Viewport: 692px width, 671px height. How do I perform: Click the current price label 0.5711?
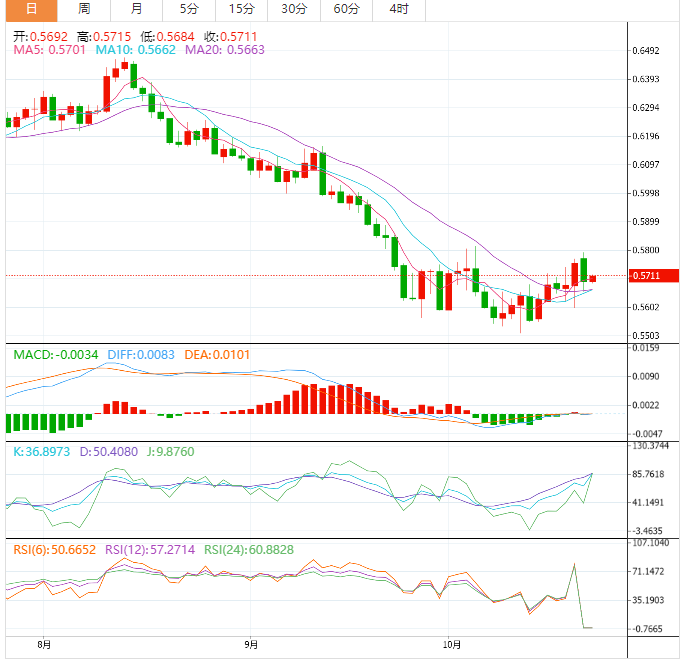coord(654,276)
